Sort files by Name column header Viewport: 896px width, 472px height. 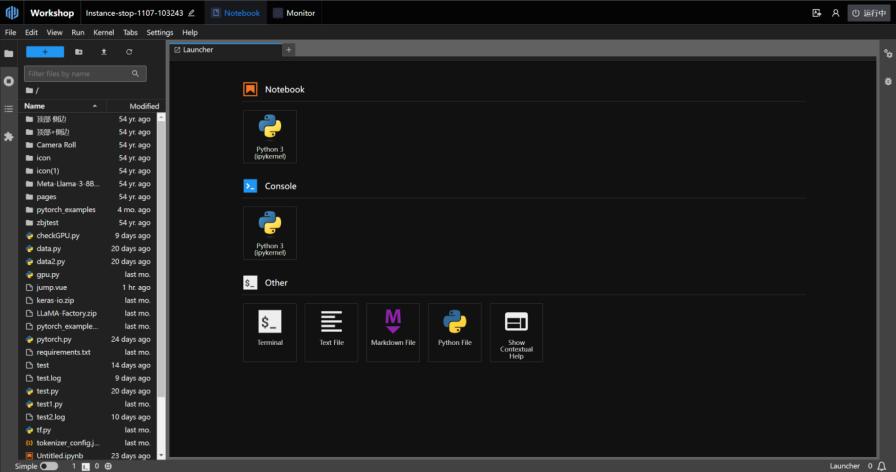click(x=61, y=106)
